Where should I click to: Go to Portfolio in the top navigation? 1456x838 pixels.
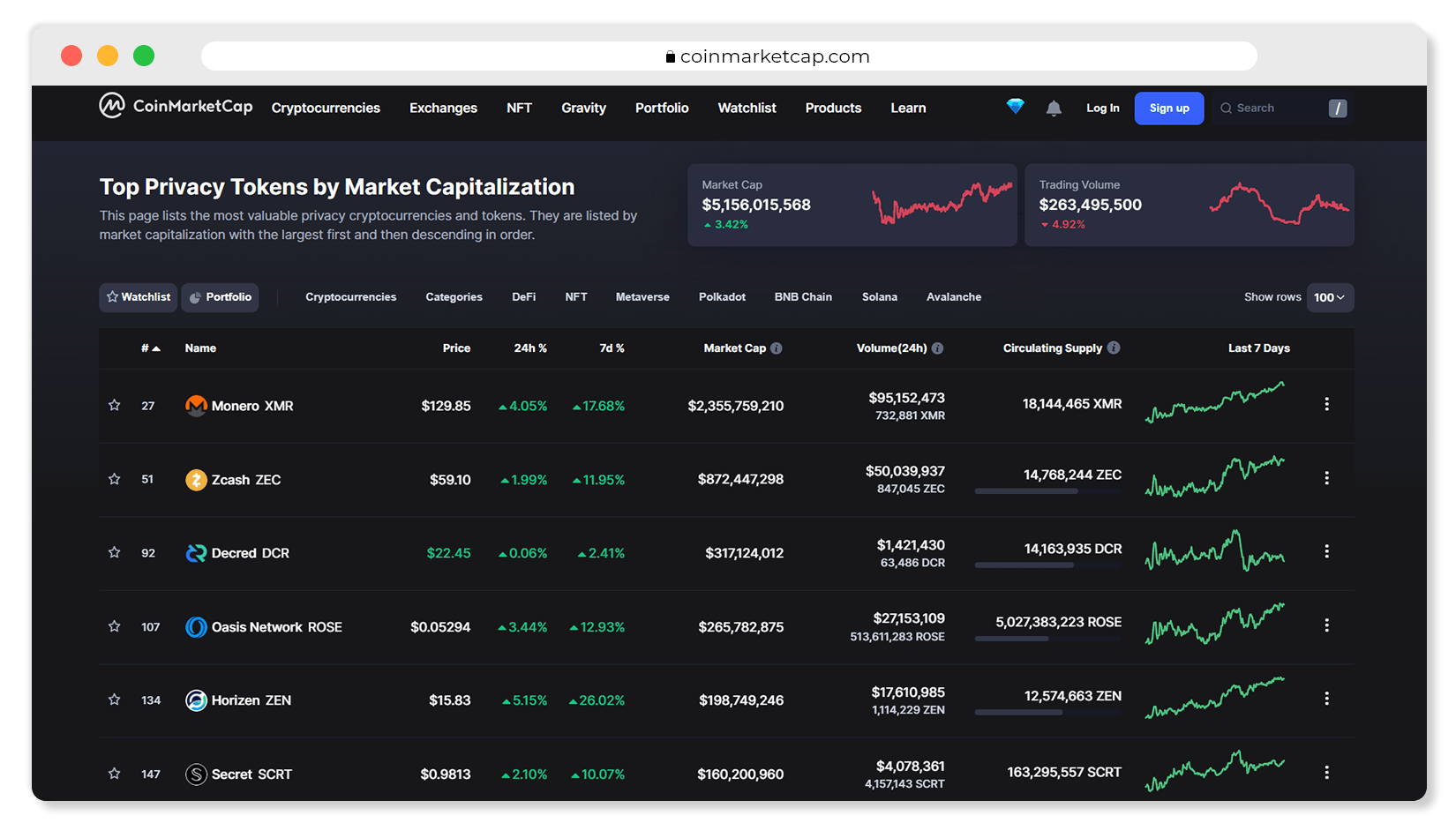point(662,108)
